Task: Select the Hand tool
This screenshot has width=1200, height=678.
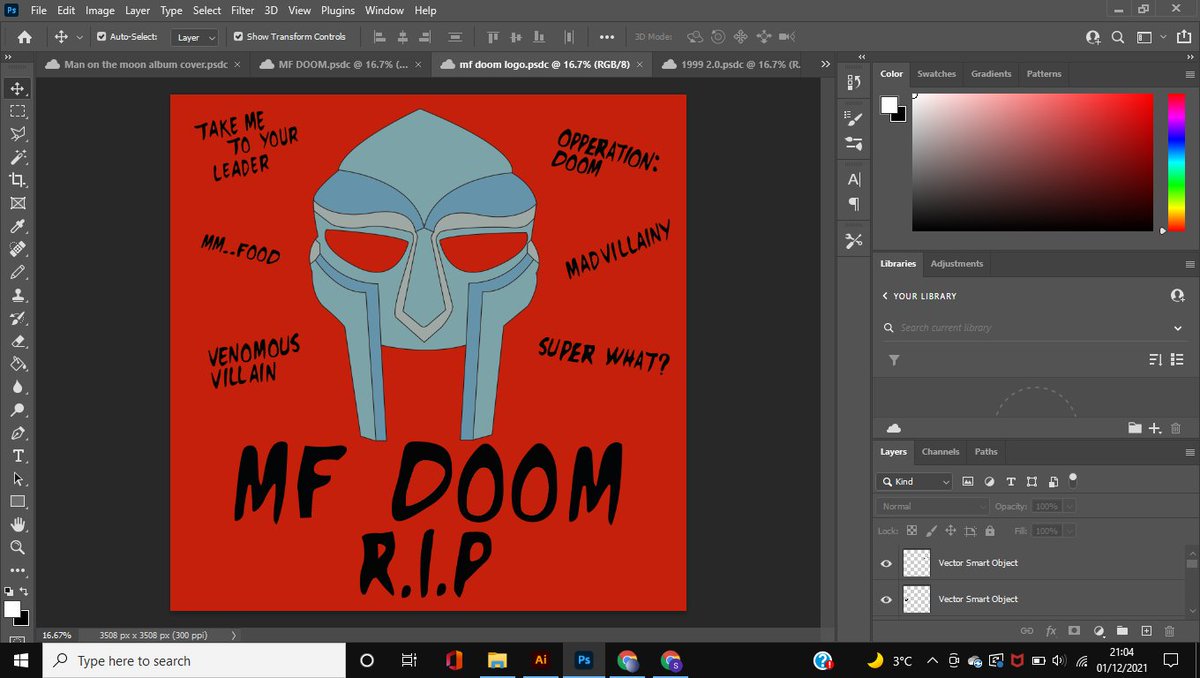Action: tap(18, 524)
